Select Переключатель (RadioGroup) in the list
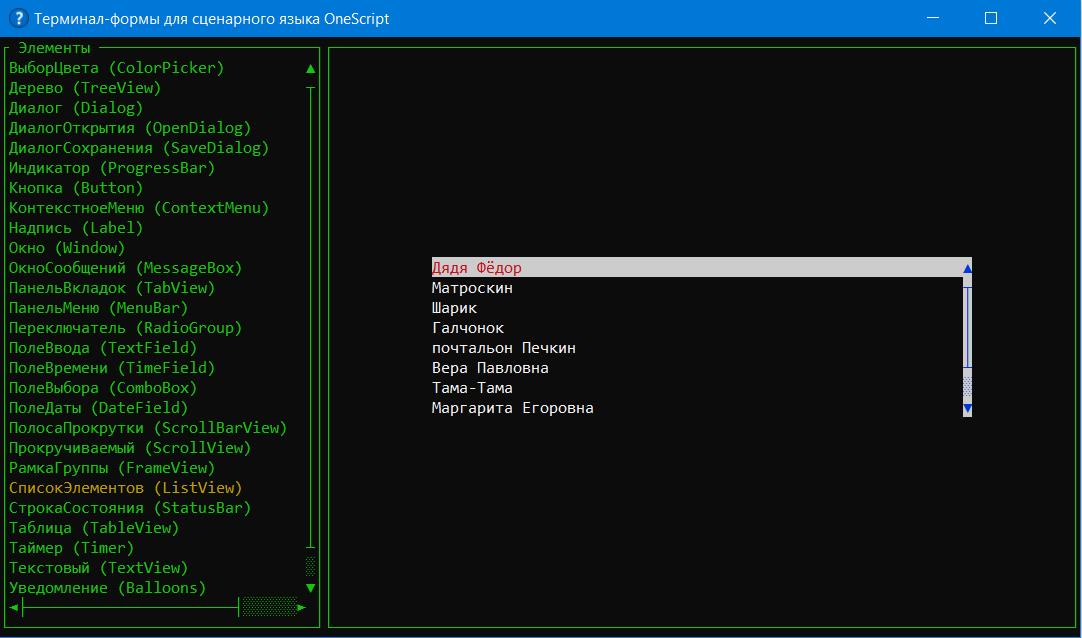Screen dimensions: 1082x638 coord(125,328)
